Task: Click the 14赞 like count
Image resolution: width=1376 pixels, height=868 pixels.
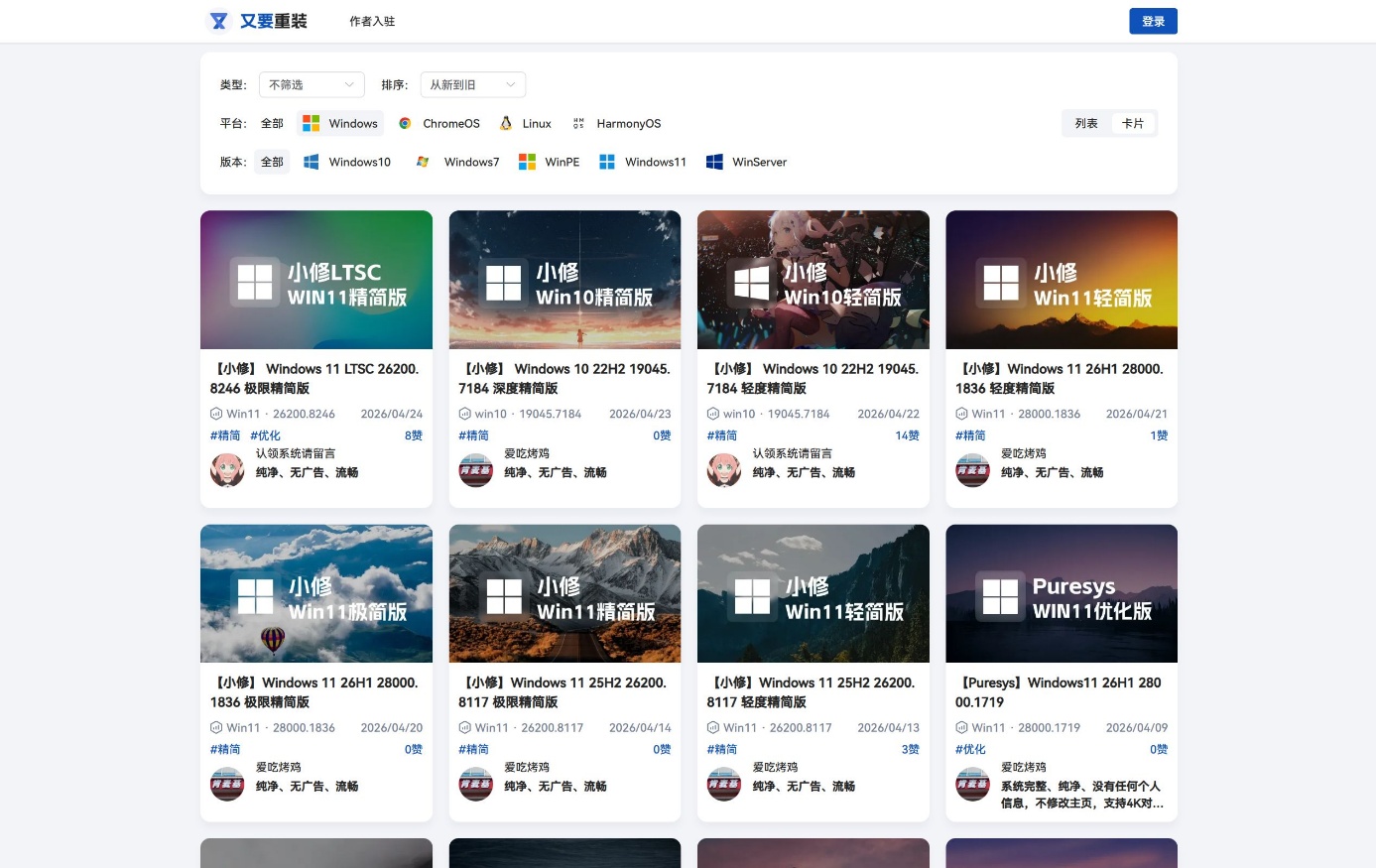Action: [907, 435]
